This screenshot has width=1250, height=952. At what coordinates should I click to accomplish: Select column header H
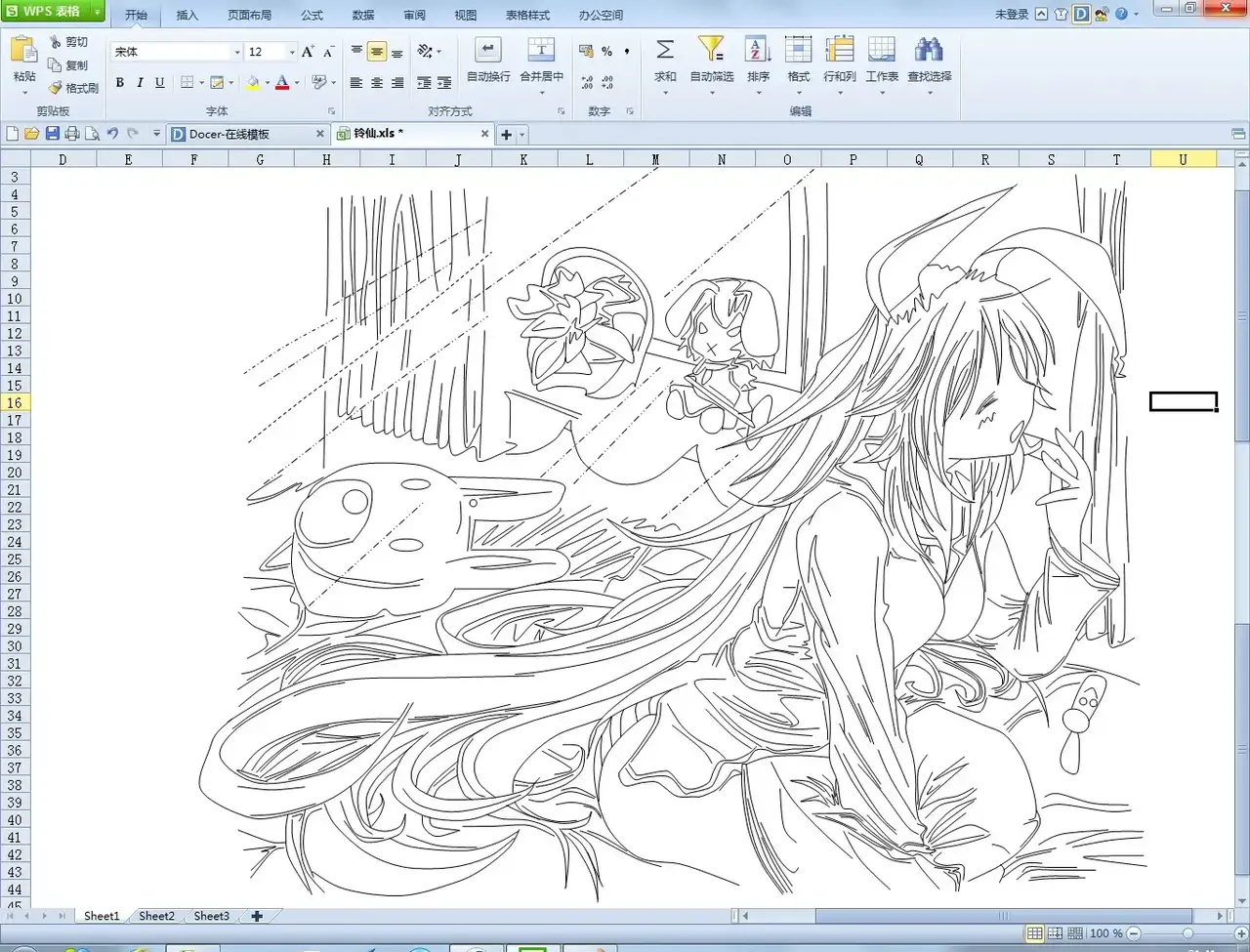click(326, 159)
